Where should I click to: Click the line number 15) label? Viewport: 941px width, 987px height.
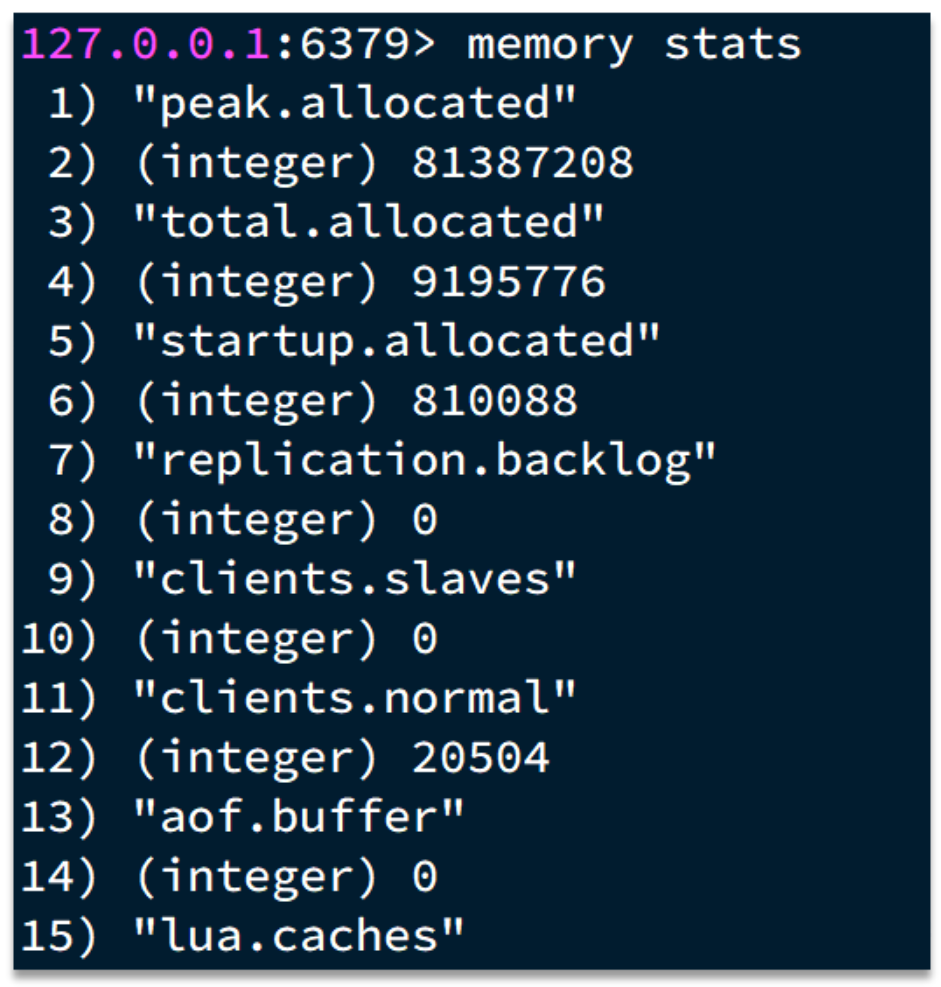[x=59, y=937]
